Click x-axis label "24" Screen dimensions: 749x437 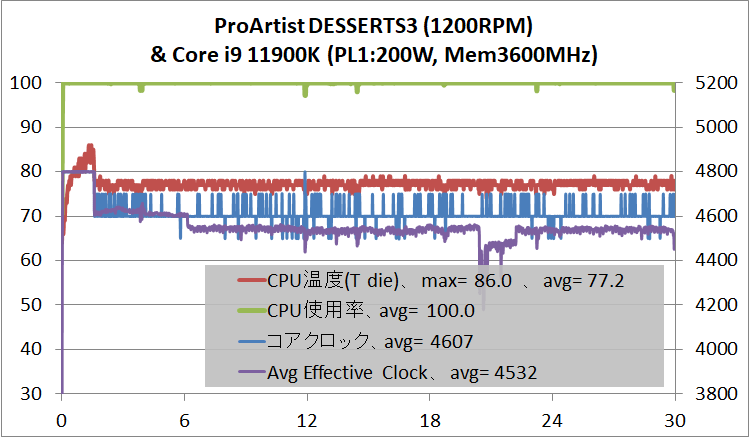[552, 421]
